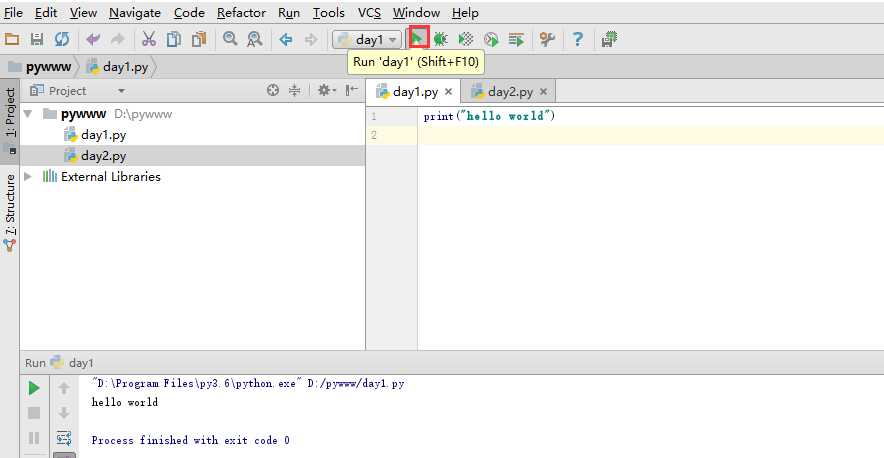Open the Project panel gear settings

coord(326,90)
